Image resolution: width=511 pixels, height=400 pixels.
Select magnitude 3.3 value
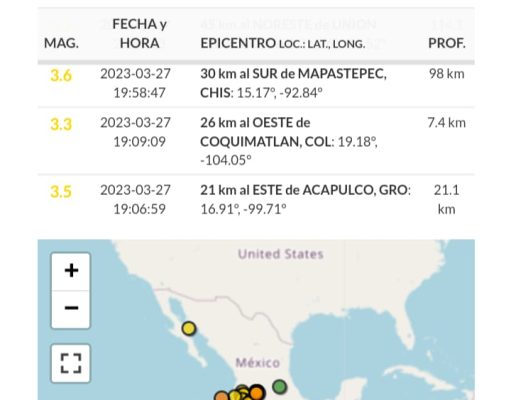pyautogui.click(x=61, y=125)
